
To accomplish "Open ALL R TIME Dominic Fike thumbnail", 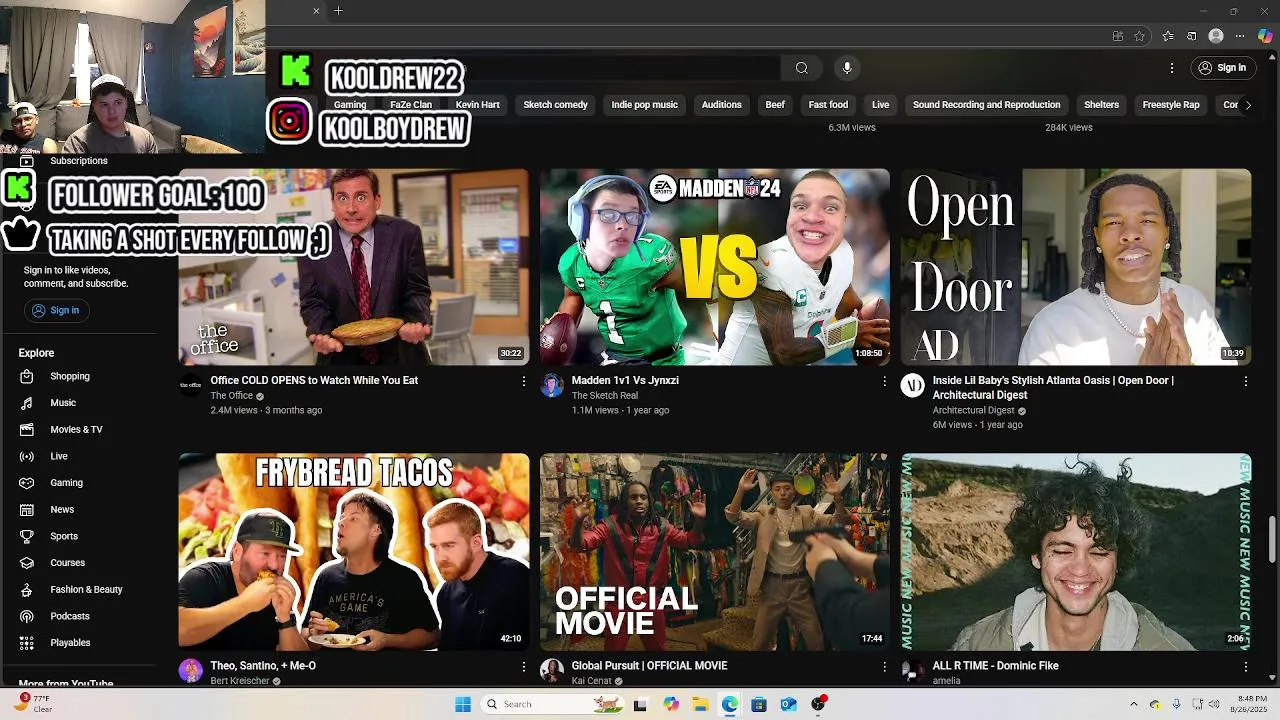I will point(1076,552).
